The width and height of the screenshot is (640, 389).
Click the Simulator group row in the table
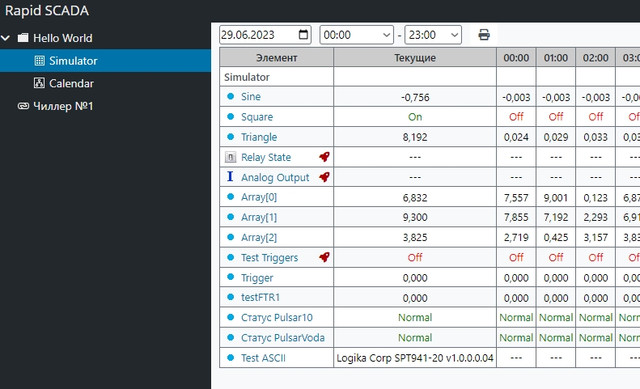276,77
